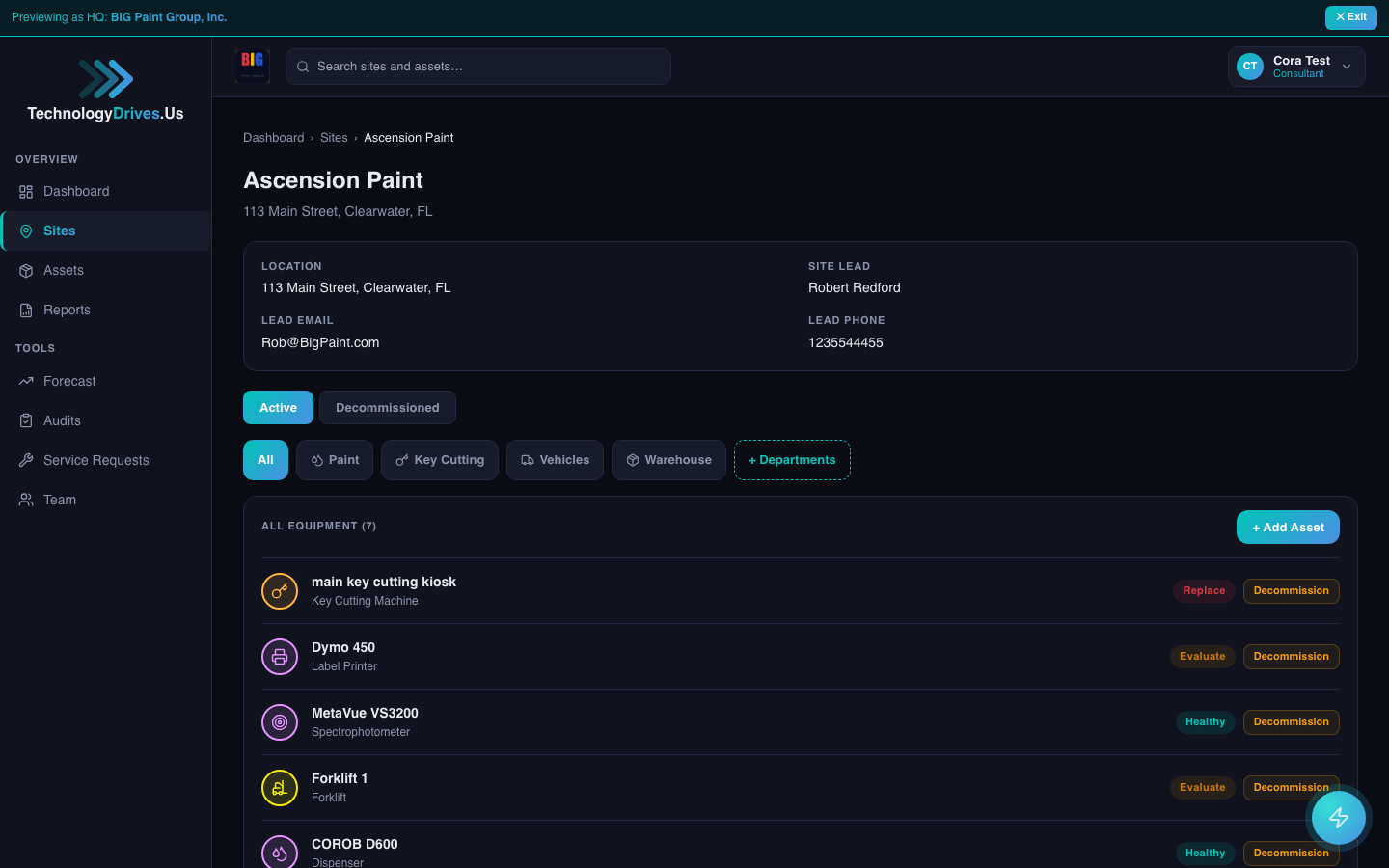
Task: Click the key icon for main key cutting kiosk
Action: [x=280, y=591]
